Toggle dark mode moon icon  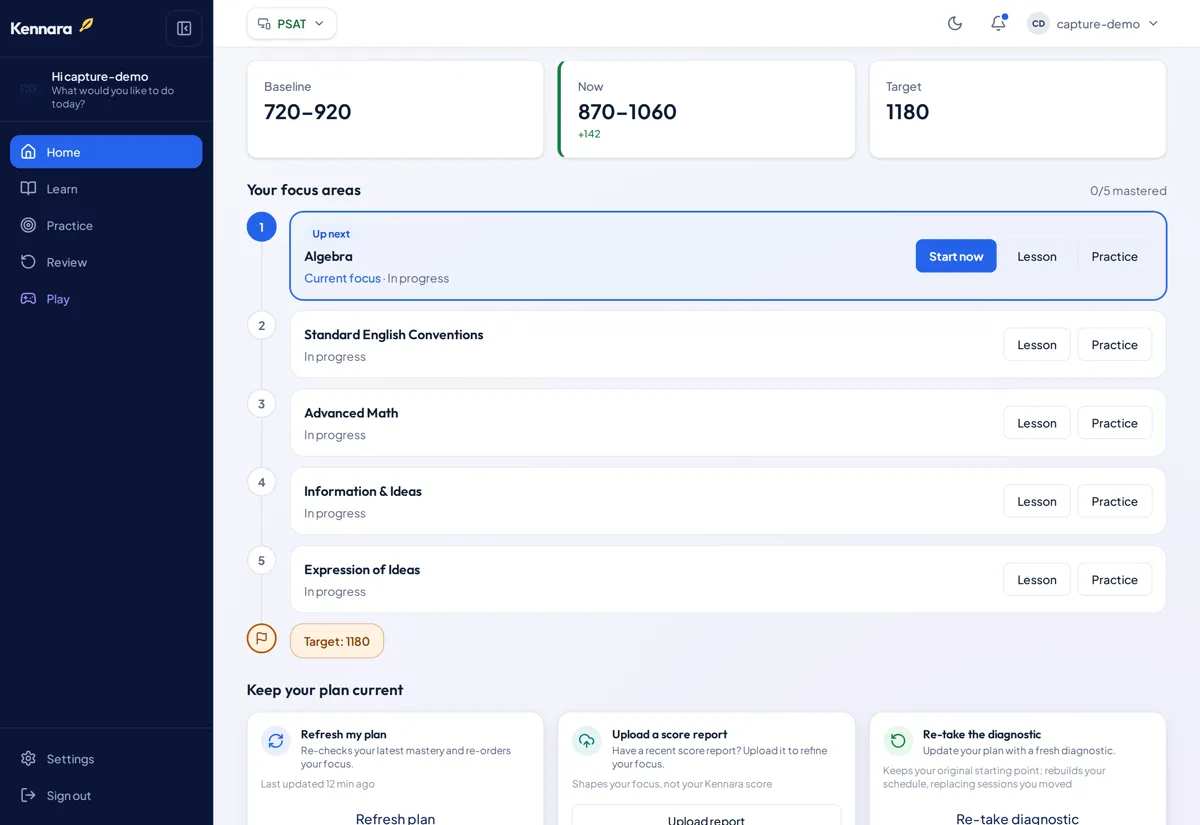tap(955, 23)
